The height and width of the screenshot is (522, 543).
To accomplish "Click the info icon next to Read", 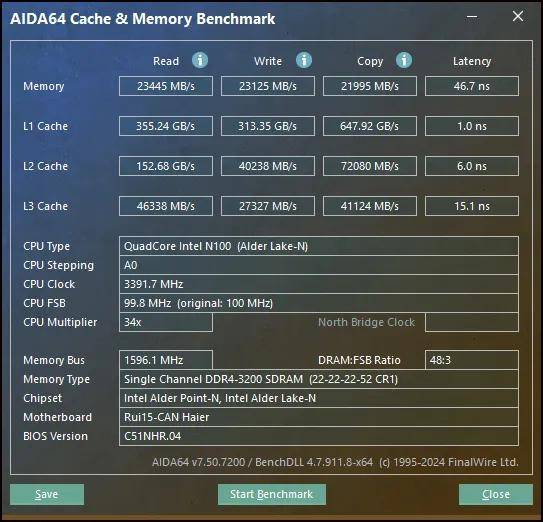I will [x=200, y=60].
